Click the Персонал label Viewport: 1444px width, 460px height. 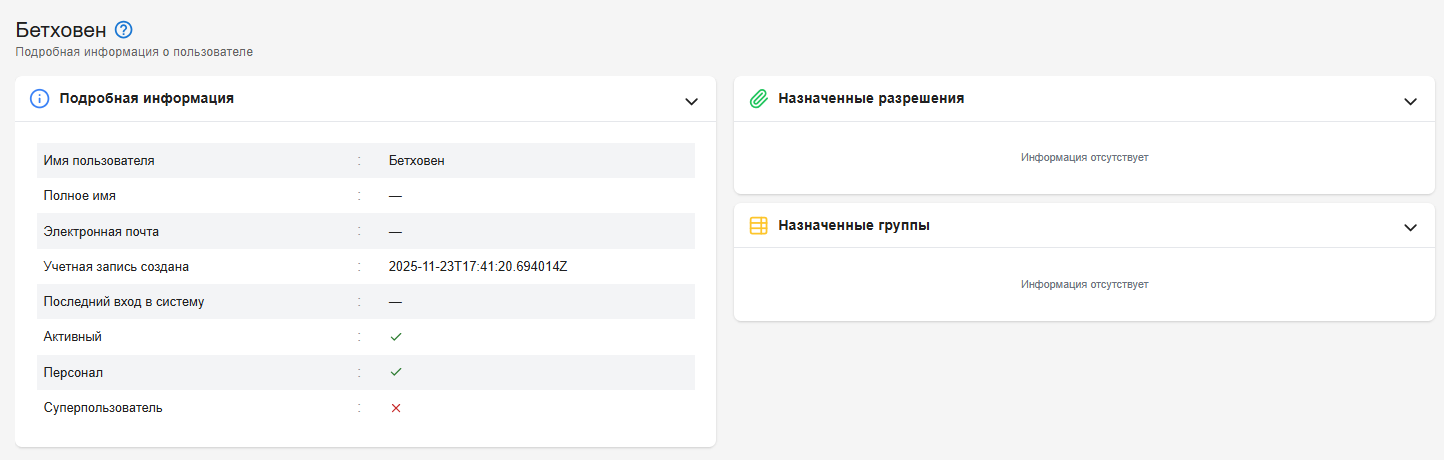coord(73,373)
